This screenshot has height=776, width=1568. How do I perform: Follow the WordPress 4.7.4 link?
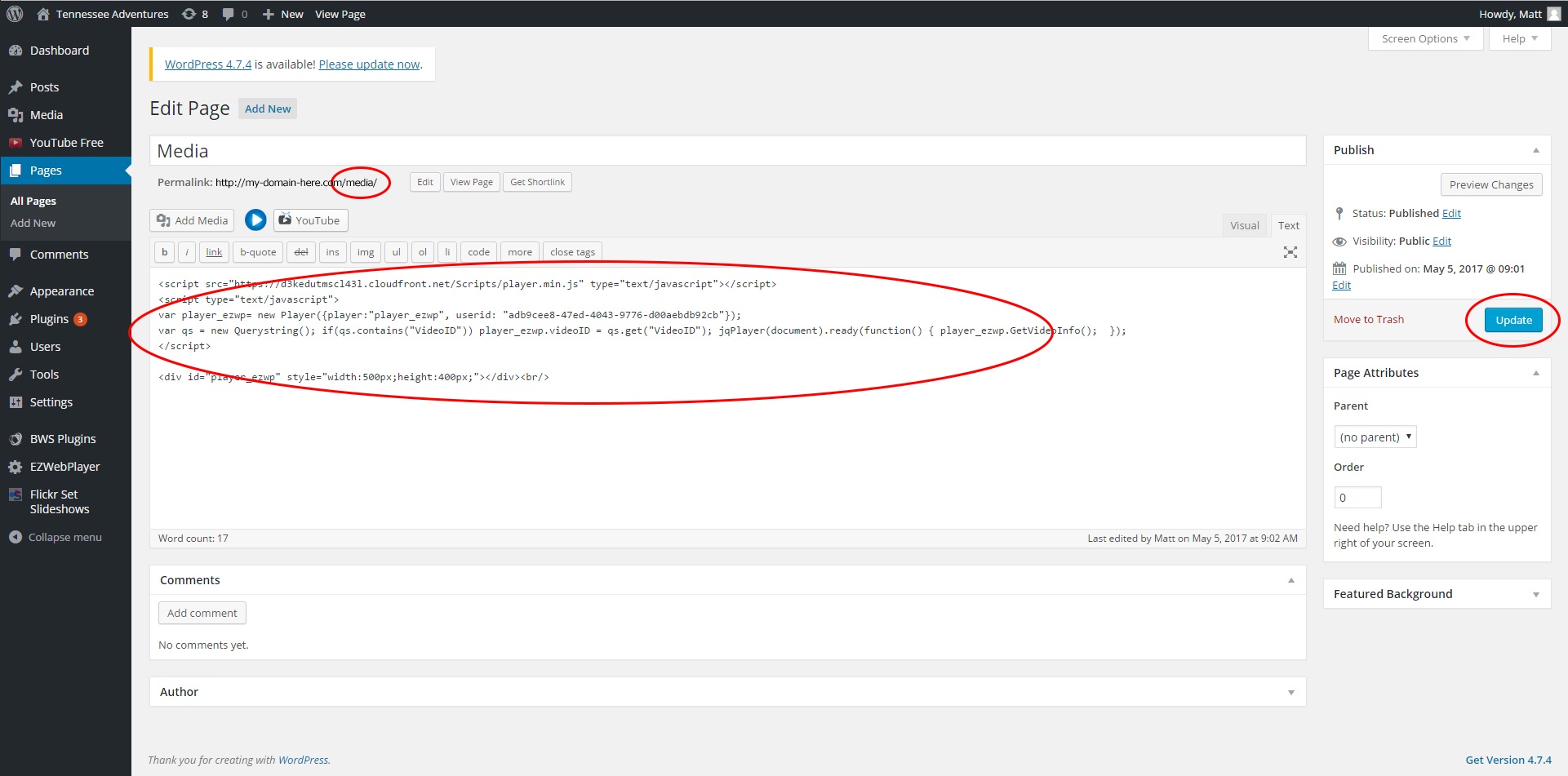coord(208,64)
